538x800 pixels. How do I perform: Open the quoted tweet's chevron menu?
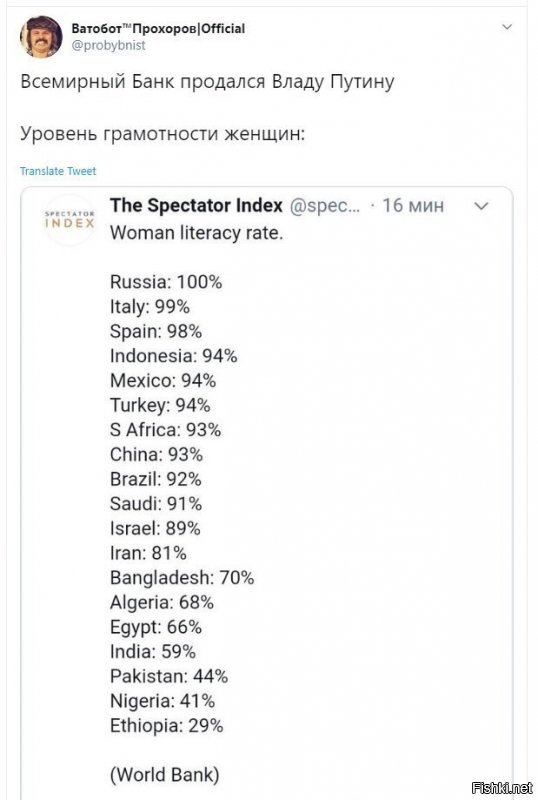click(x=481, y=206)
